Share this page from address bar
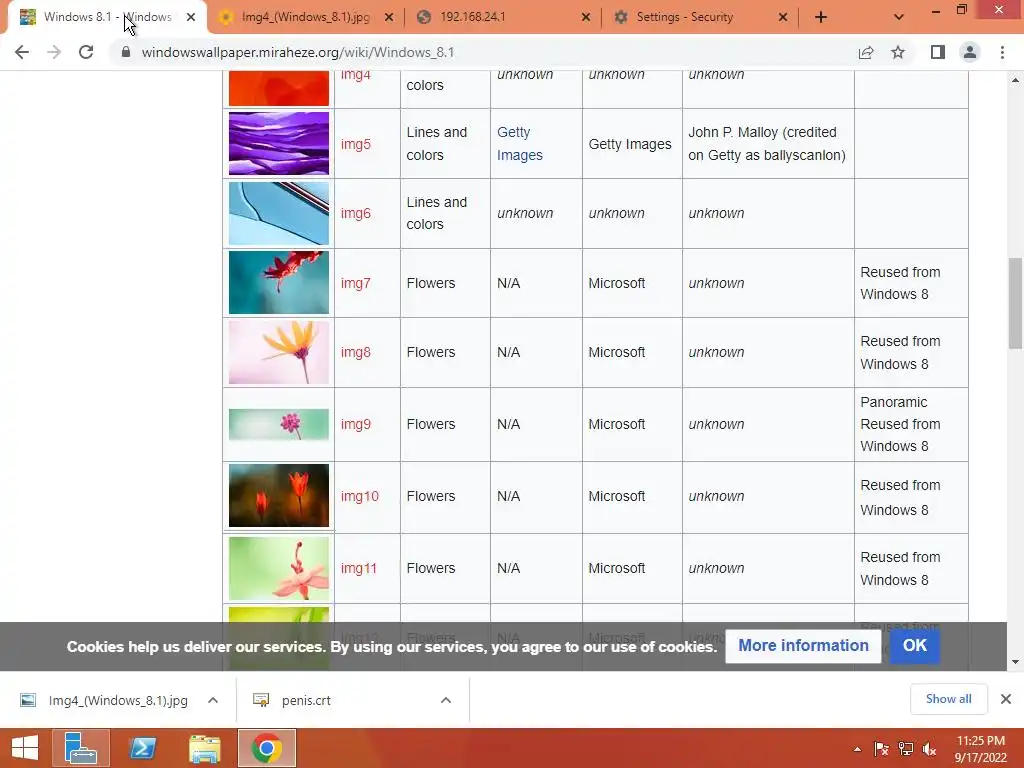The width and height of the screenshot is (1024, 768). 866,52
